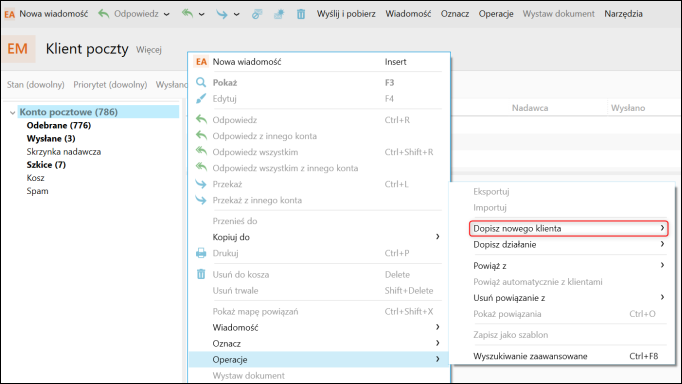Image resolution: width=682 pixels, height=384 pixels.
Task: Click the Więcej link next to title
Action: [x=149, y=50]
